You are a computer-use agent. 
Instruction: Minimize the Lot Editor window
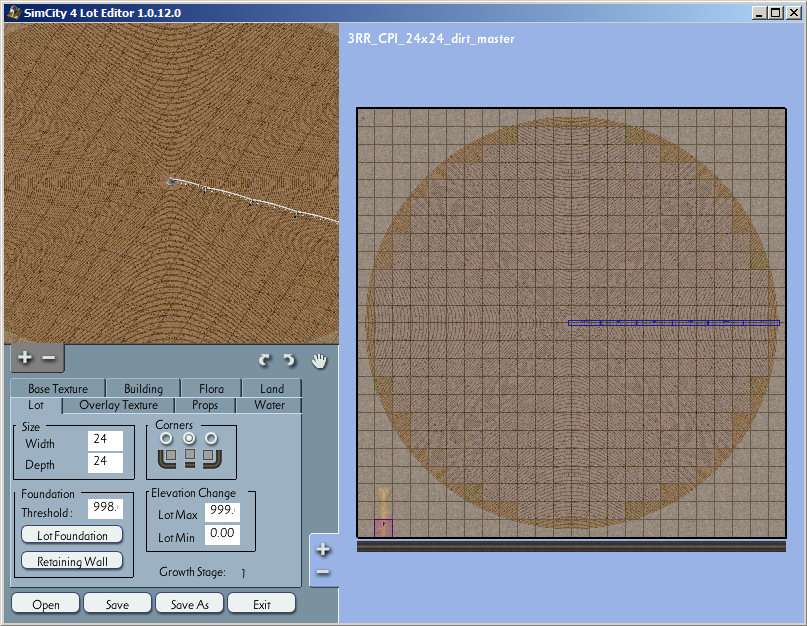[x=759, y=13]
